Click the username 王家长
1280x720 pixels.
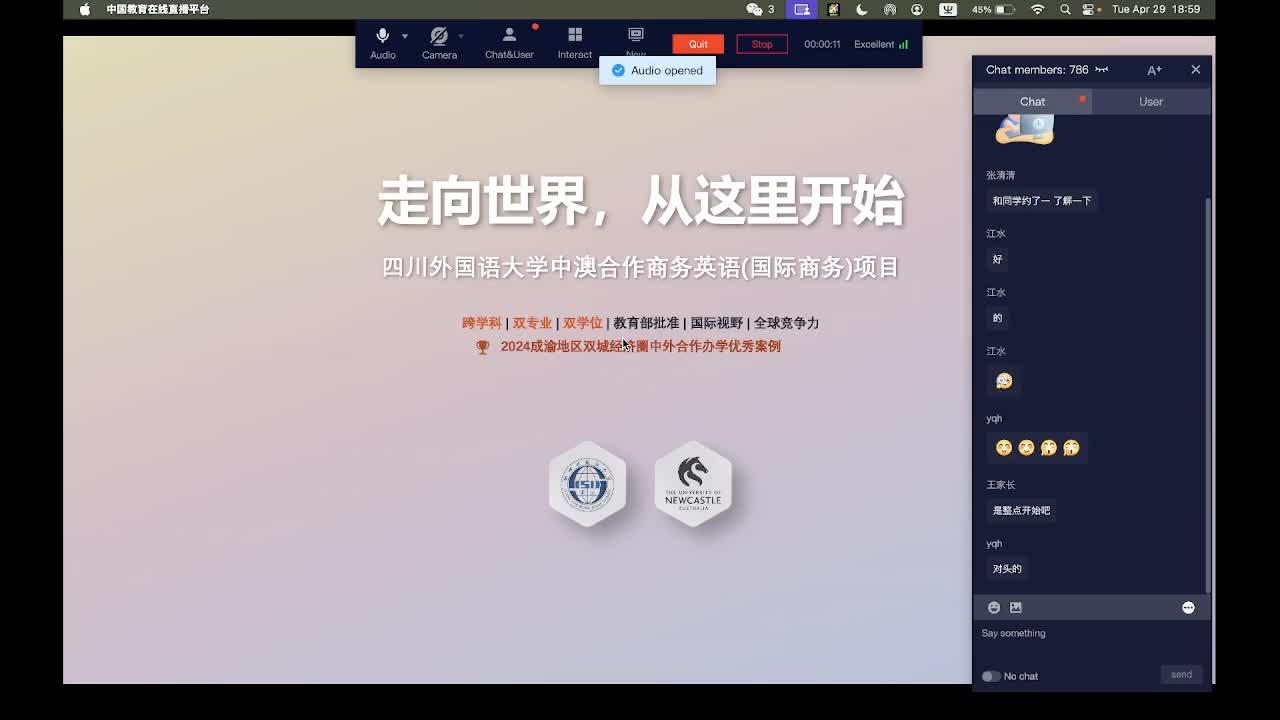click(x=1000, y=485)
